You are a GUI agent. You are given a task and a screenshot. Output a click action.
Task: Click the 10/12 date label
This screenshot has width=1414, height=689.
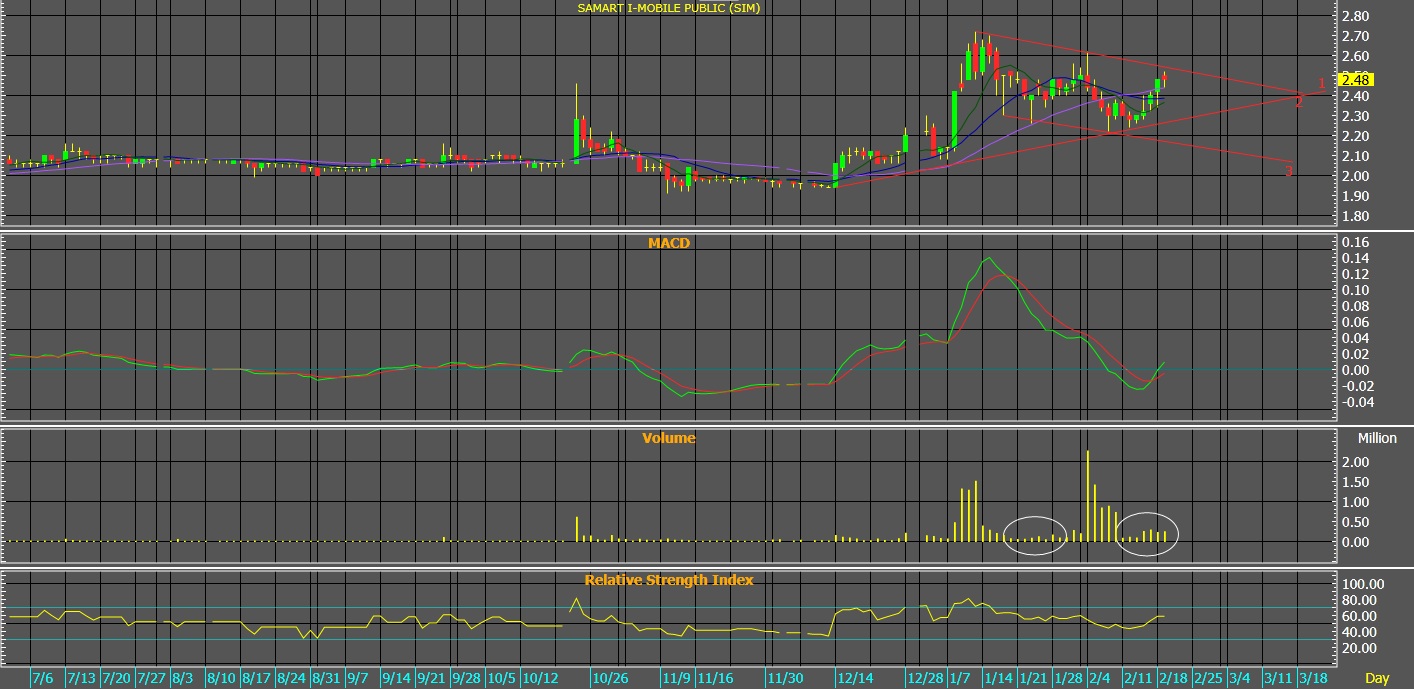(x=540, y=679)
